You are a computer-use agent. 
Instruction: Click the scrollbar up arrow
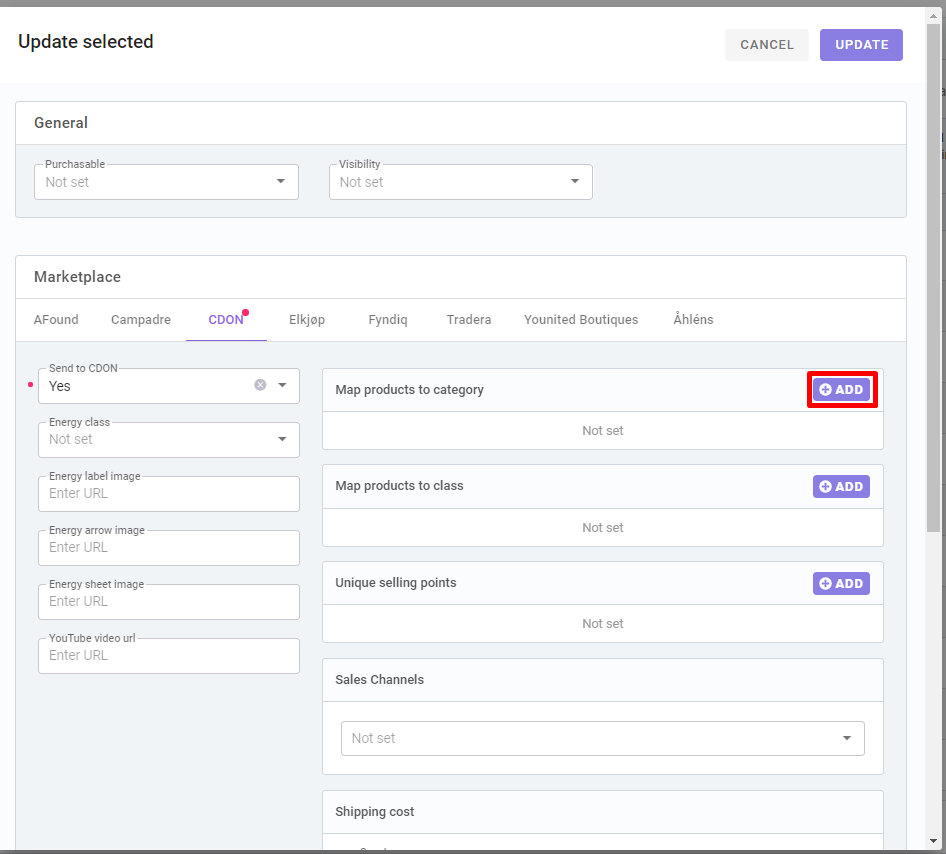(933, 16)
